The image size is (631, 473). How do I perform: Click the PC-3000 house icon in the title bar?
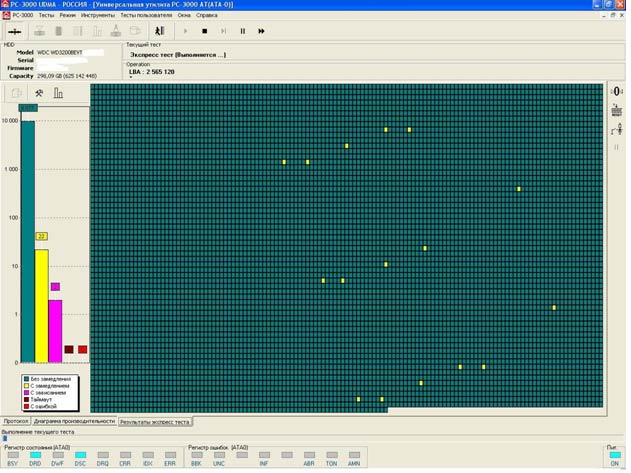pyautogui.click(x=5, y=4)
